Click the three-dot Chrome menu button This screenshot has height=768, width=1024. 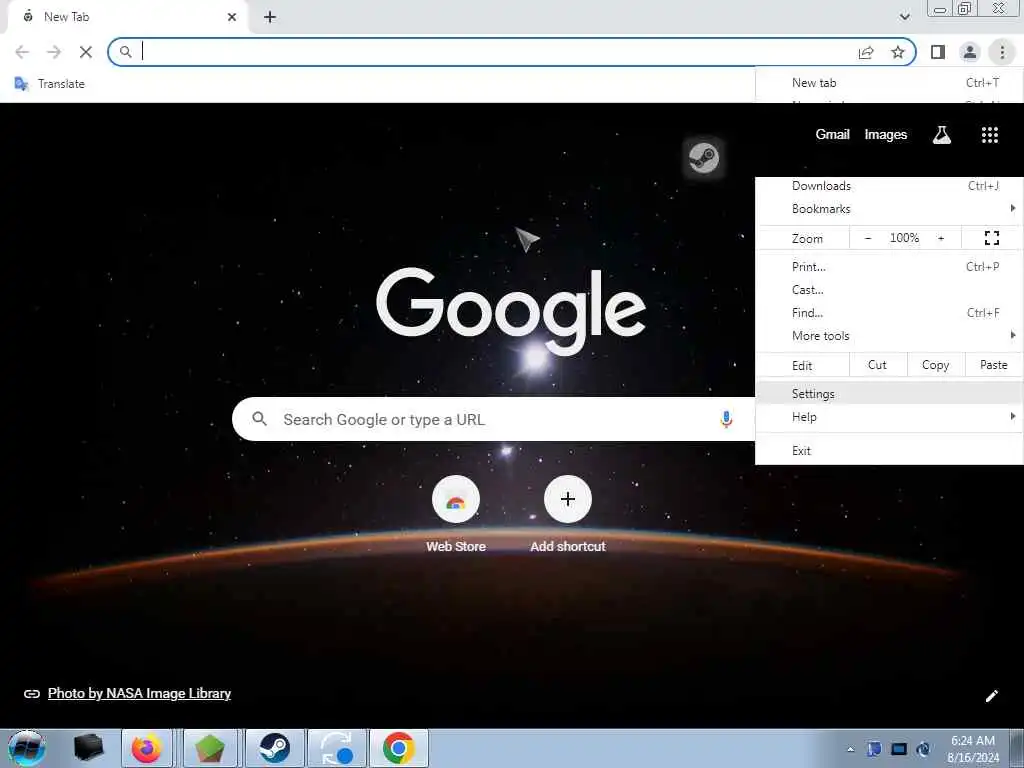(x=1002, y=52)
